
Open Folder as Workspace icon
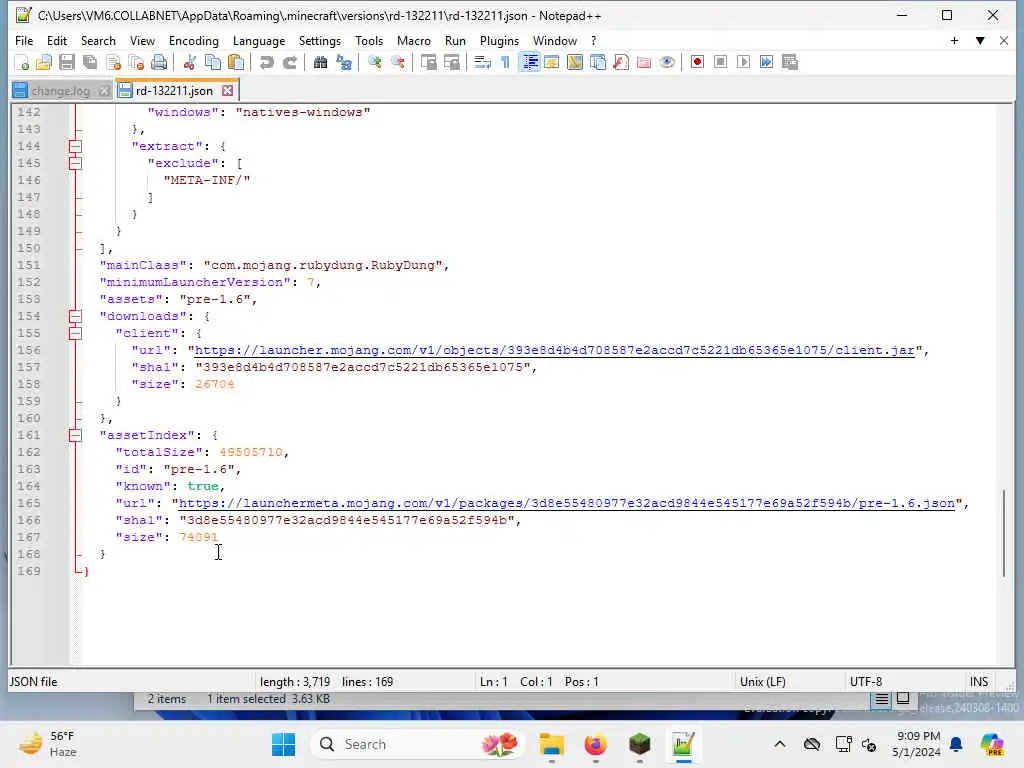point(644,62)
